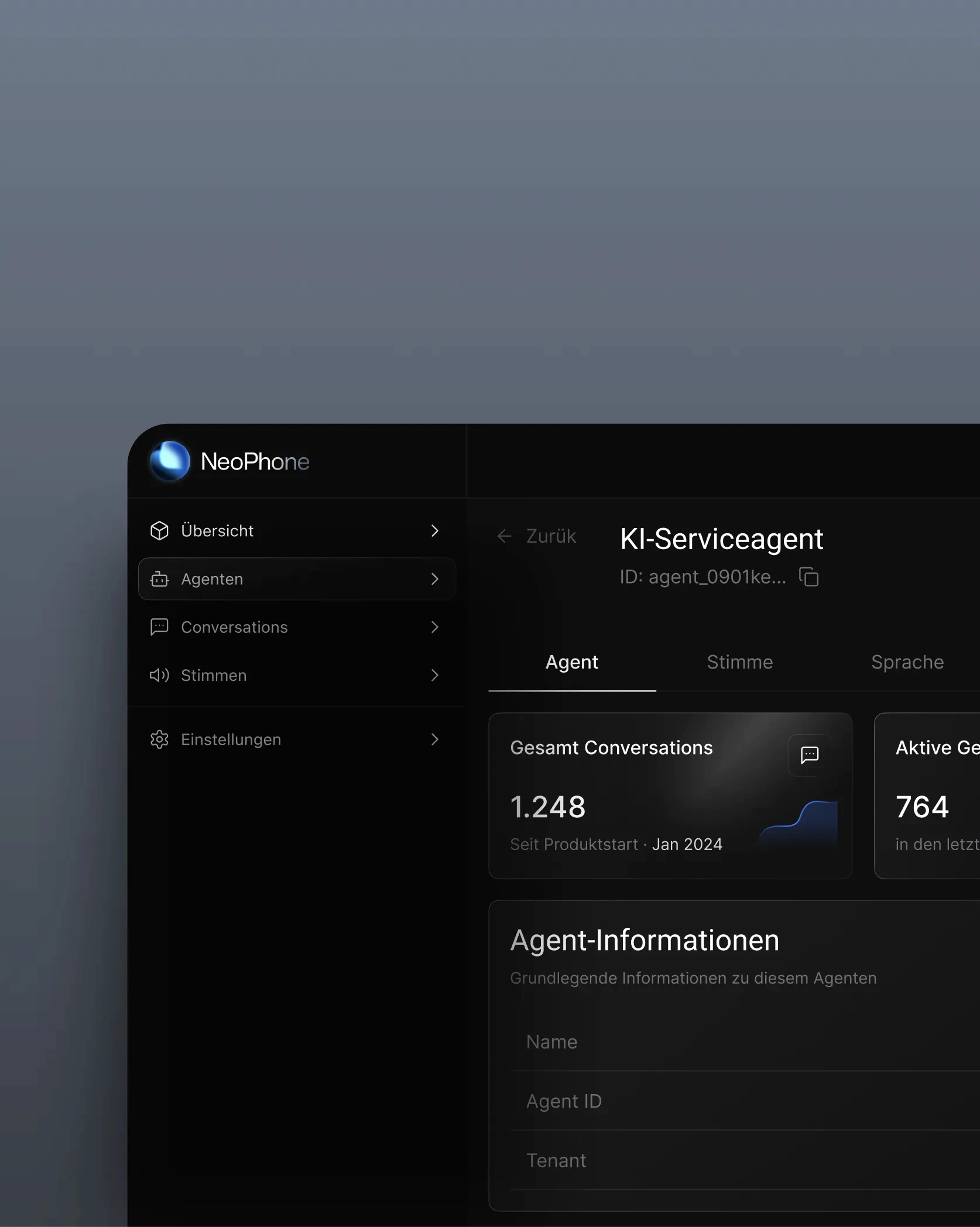The image size is (980, 1227).
Task: Copy the agent ID with the copy icon
Action: pos(809,577)
